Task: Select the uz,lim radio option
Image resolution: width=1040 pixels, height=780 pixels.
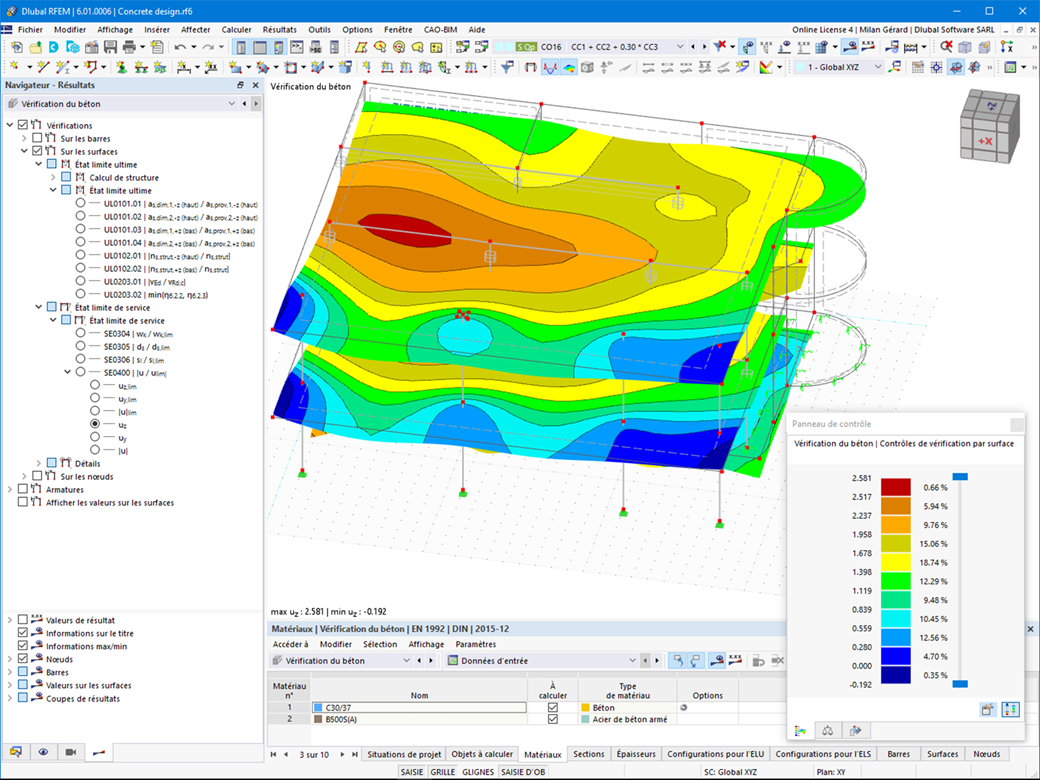Action: coord(95,385)
